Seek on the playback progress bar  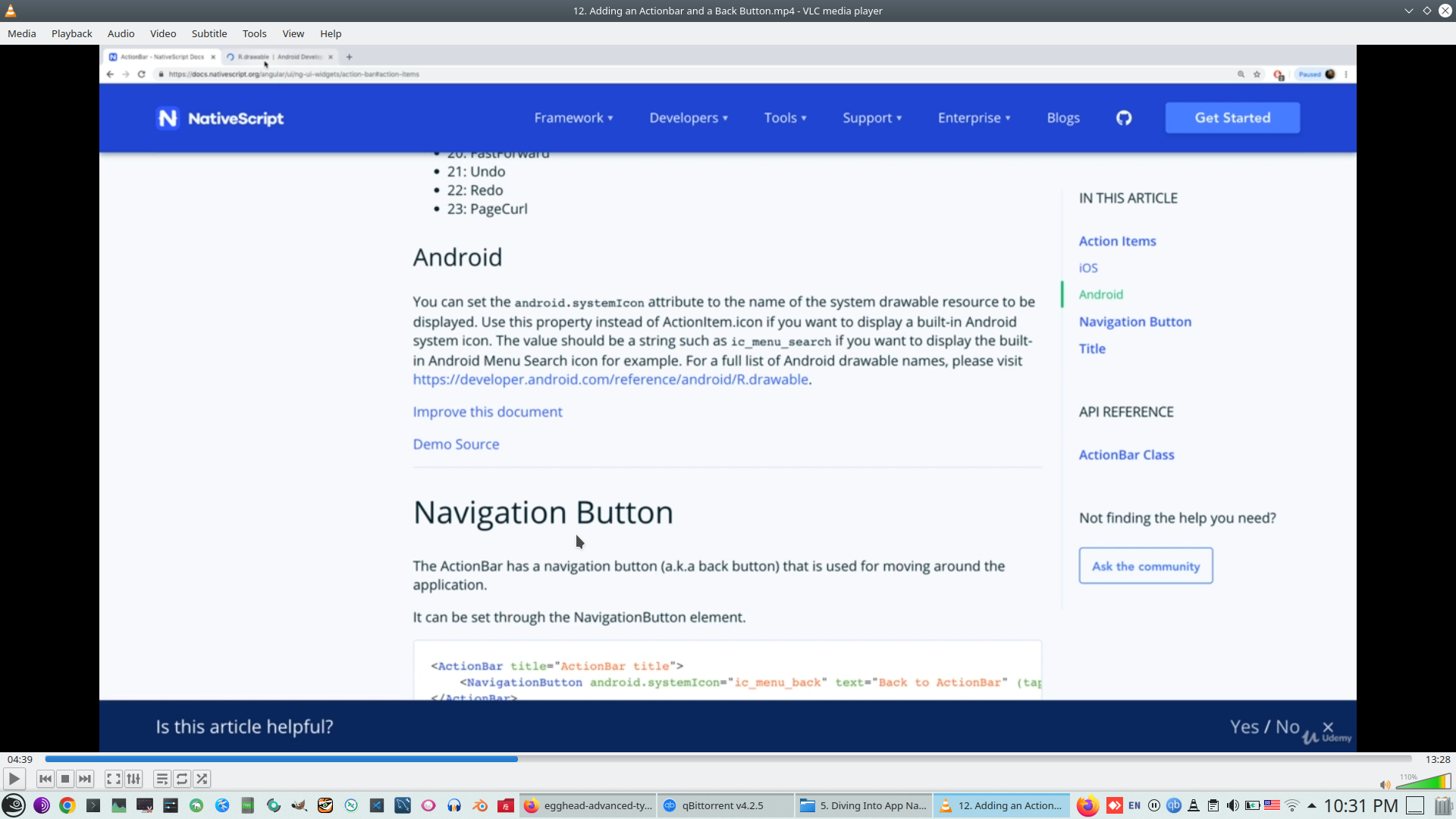coord(728,759)
